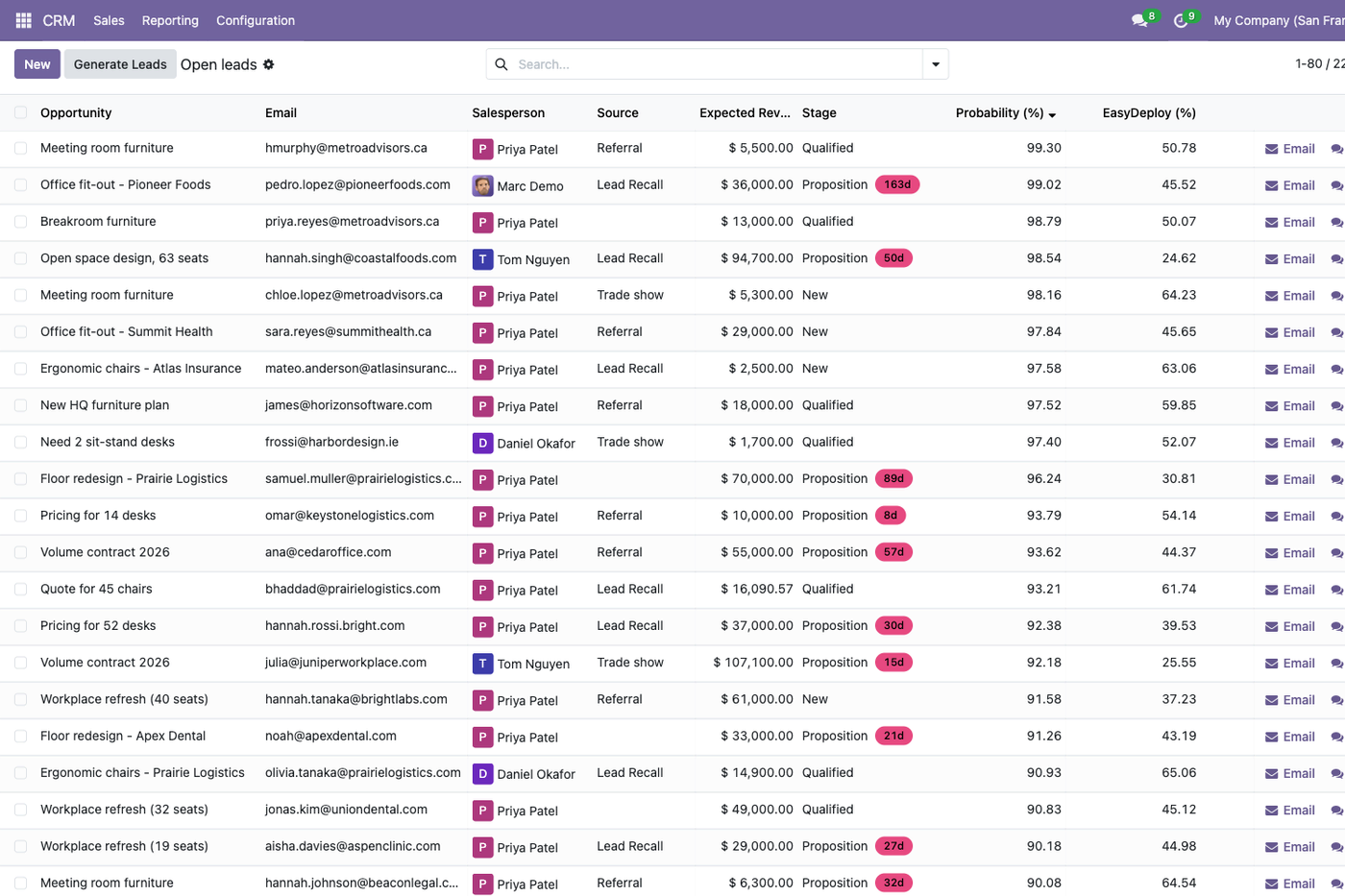Click Tom Nguyen avatar in Open space design row
The height and width of the screenshot is (896, 1345).
point(482,259)
